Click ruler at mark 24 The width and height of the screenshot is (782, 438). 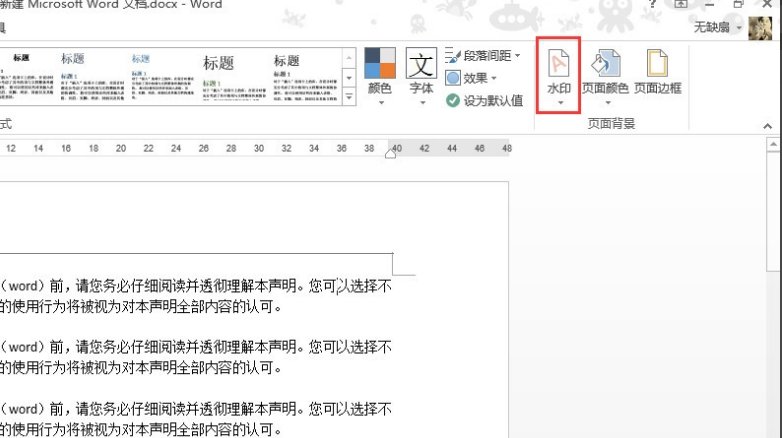176,148
